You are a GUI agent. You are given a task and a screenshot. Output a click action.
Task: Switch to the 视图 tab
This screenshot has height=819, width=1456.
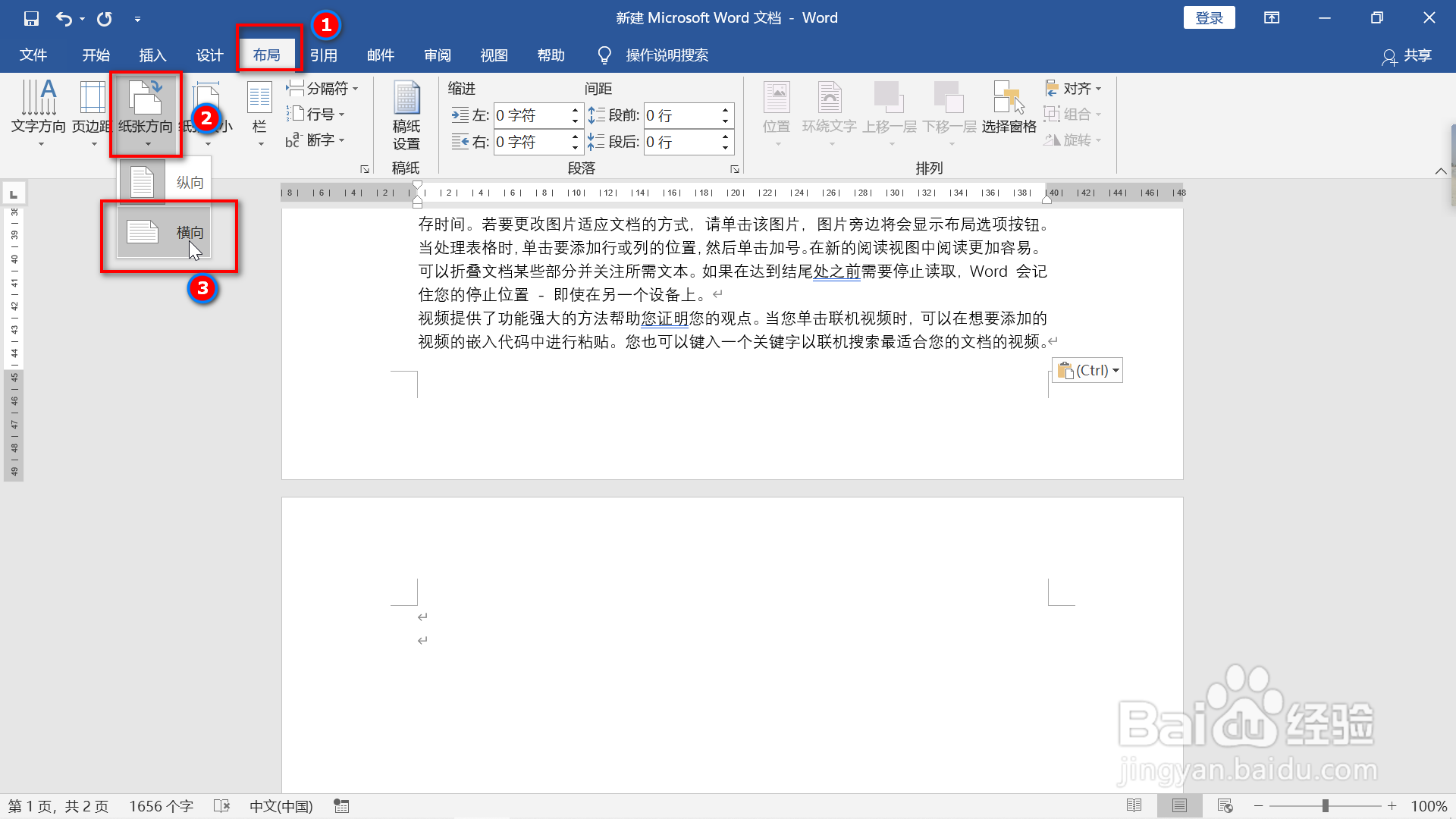coord(494,55)
